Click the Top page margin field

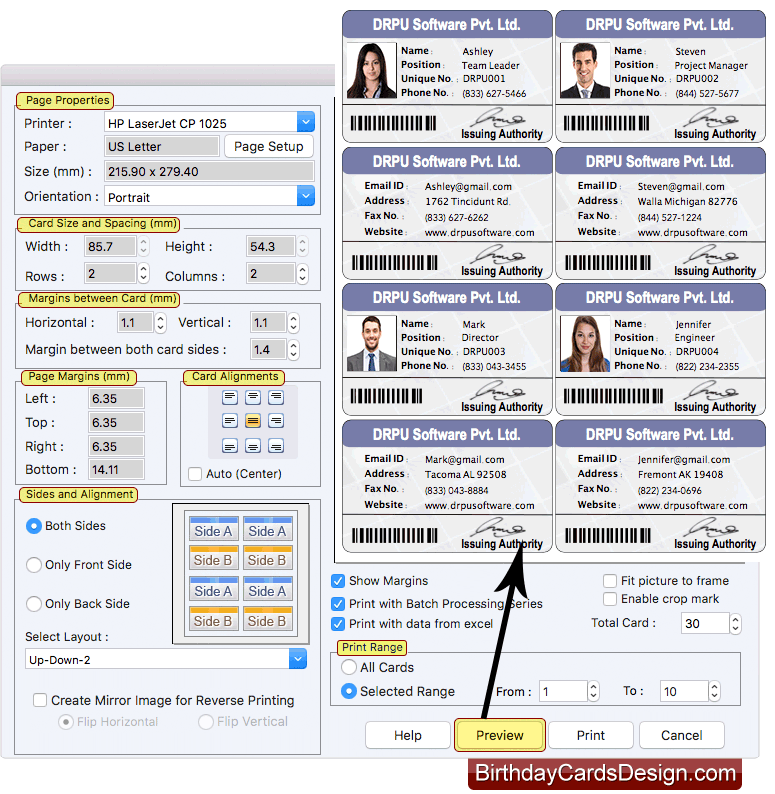(116, 422)
